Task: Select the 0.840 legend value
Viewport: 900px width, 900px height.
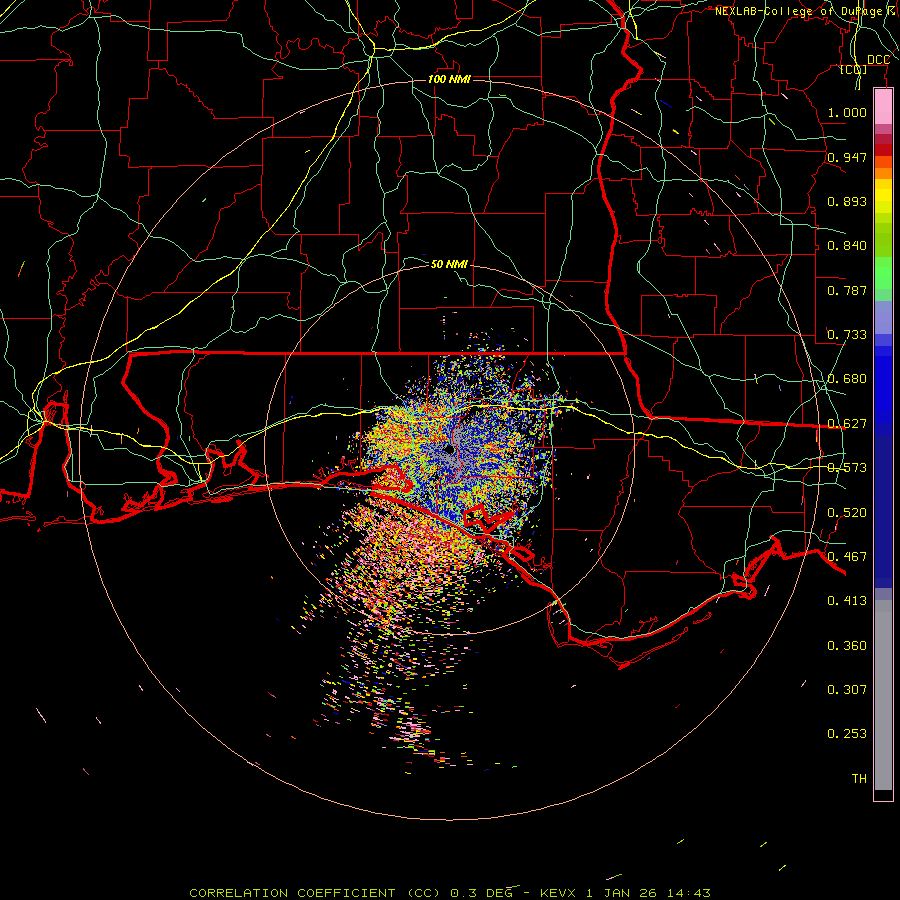Action: point(847,246)
